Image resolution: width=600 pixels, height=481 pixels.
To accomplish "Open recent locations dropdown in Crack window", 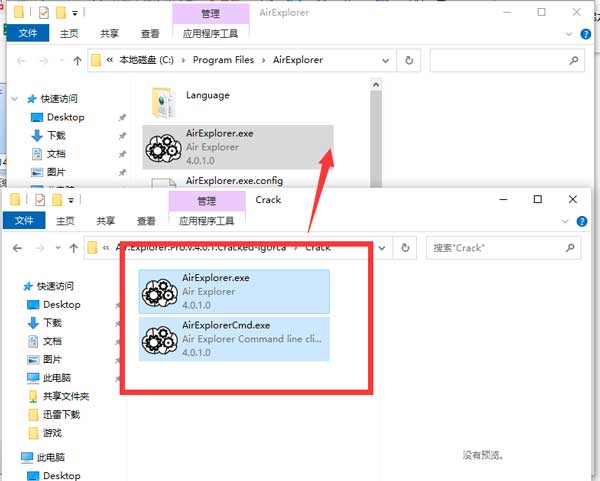I will click(x=58, y=248).
